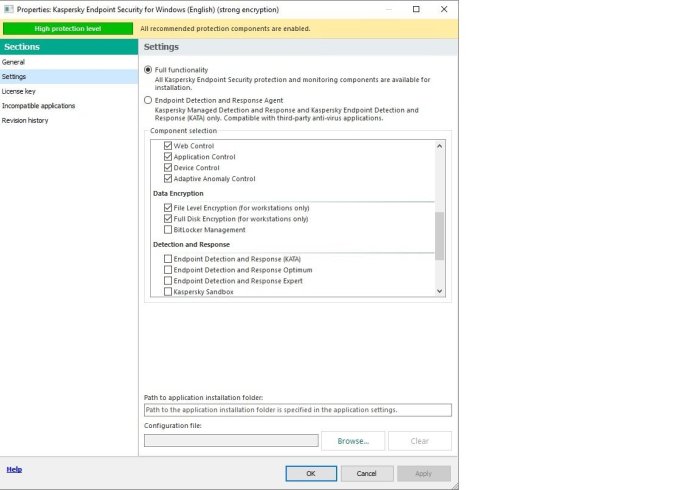
Task: Open the Revision history section
Action: click(69, 120)
